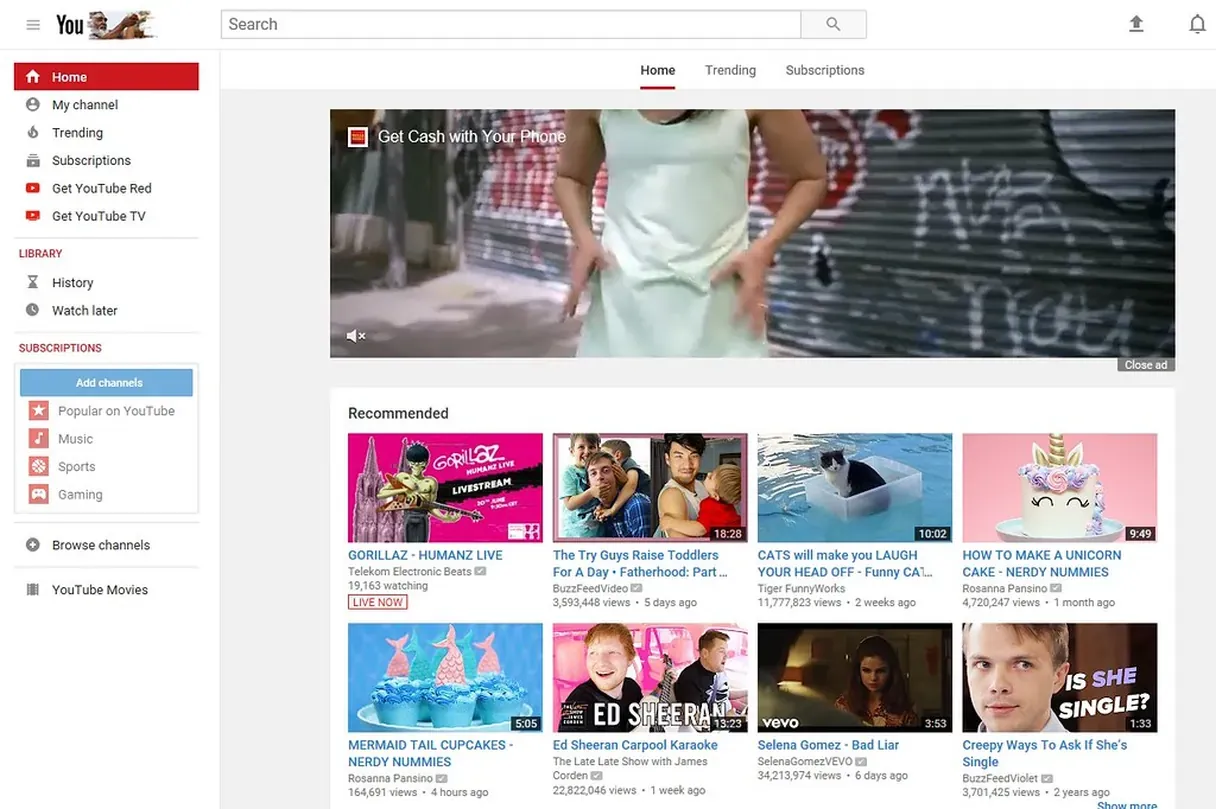Open the Gorillaz Humanz Live thumbnail
This screenshot has width=1216, height=809.
pos(445,488)
